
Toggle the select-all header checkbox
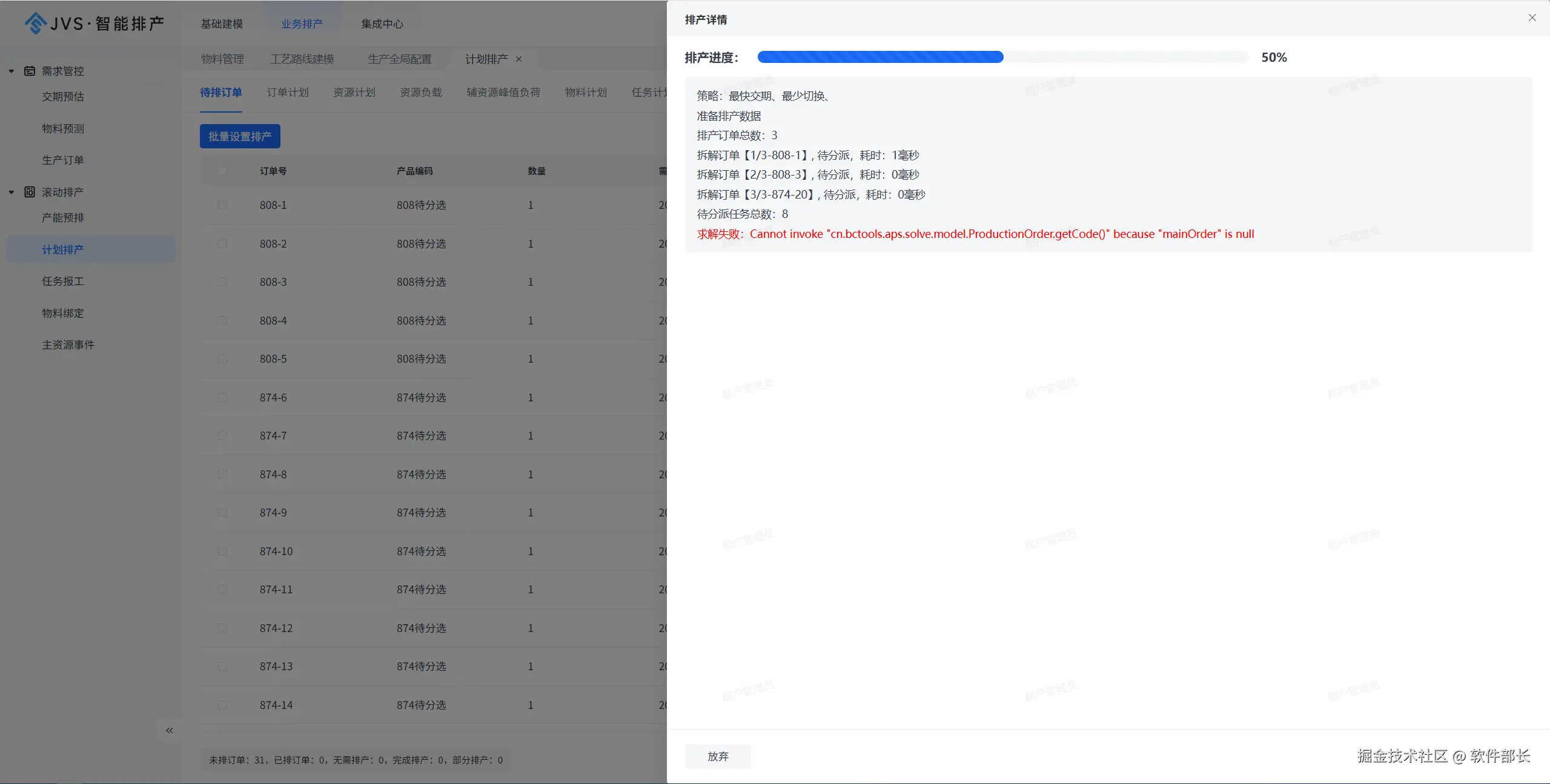tap(222, 171)
